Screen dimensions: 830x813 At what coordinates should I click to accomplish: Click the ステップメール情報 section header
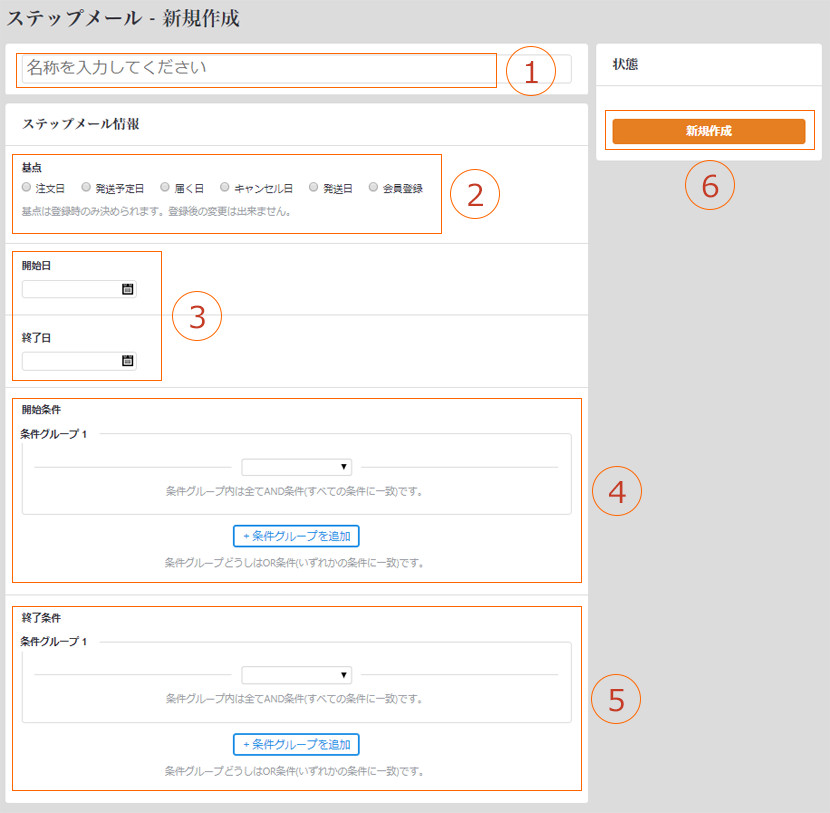pyautogui.click(x=81, y=125)
